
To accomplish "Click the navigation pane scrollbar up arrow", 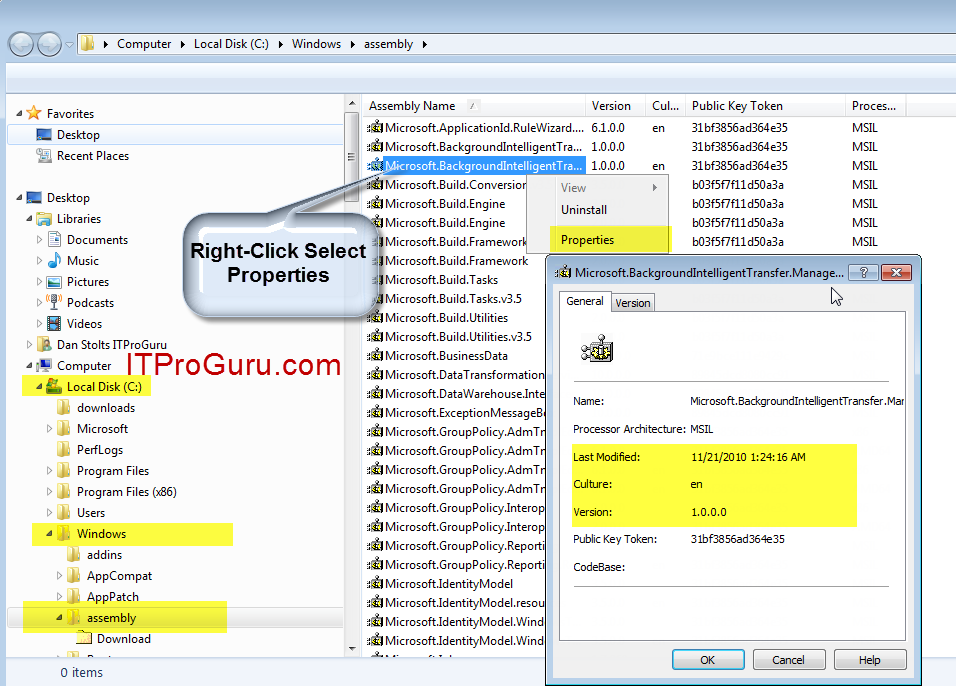I will pyautogui.click(x=352, y=103).
